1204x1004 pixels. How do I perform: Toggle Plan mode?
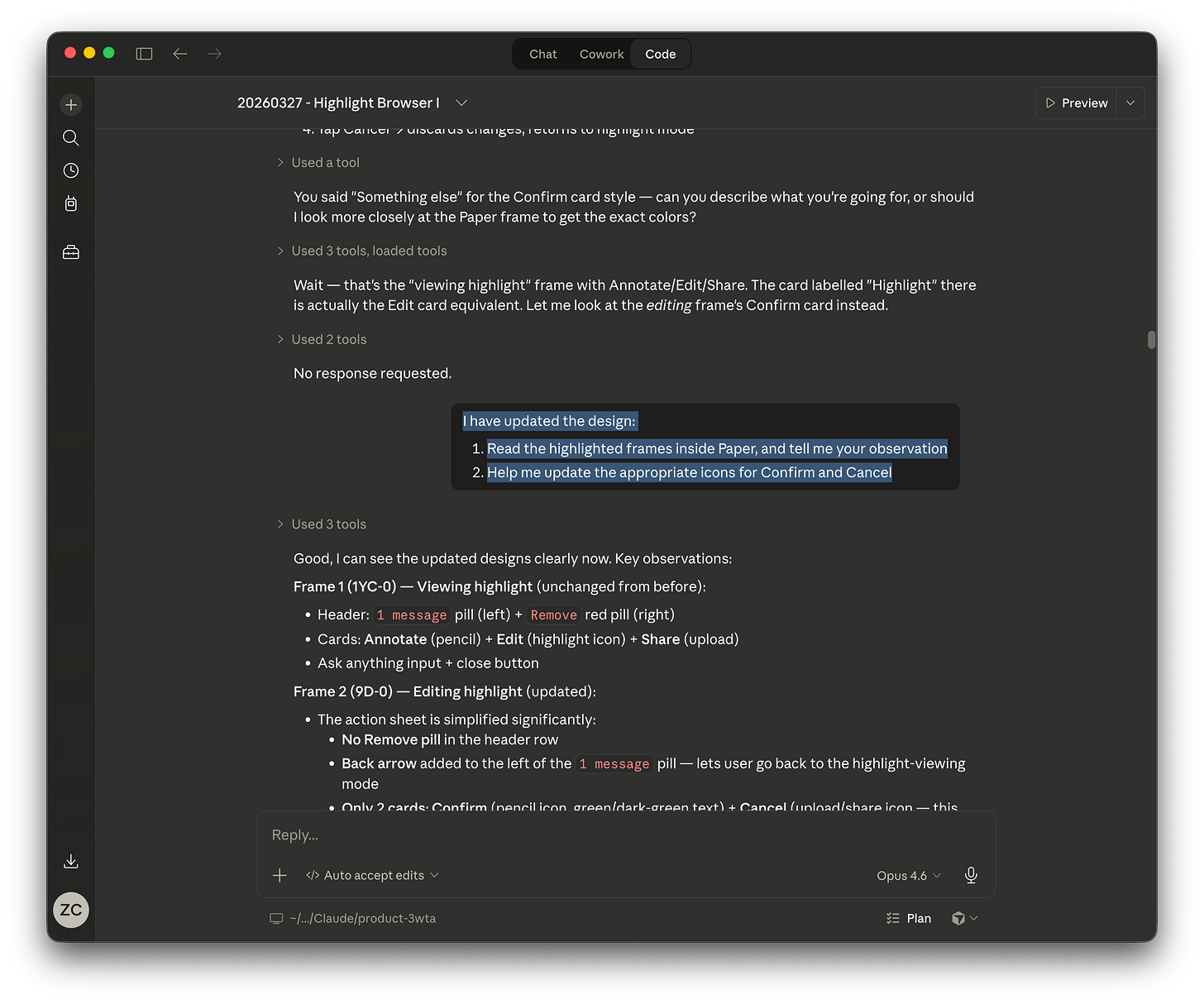click(909, 918)
